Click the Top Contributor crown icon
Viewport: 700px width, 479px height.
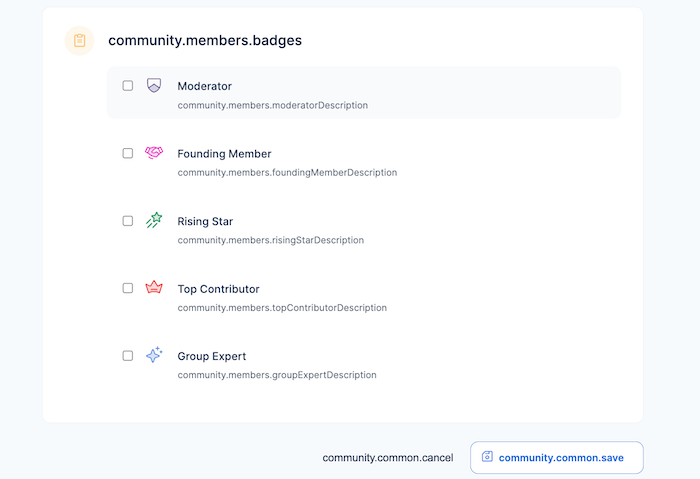click(154, 288)
